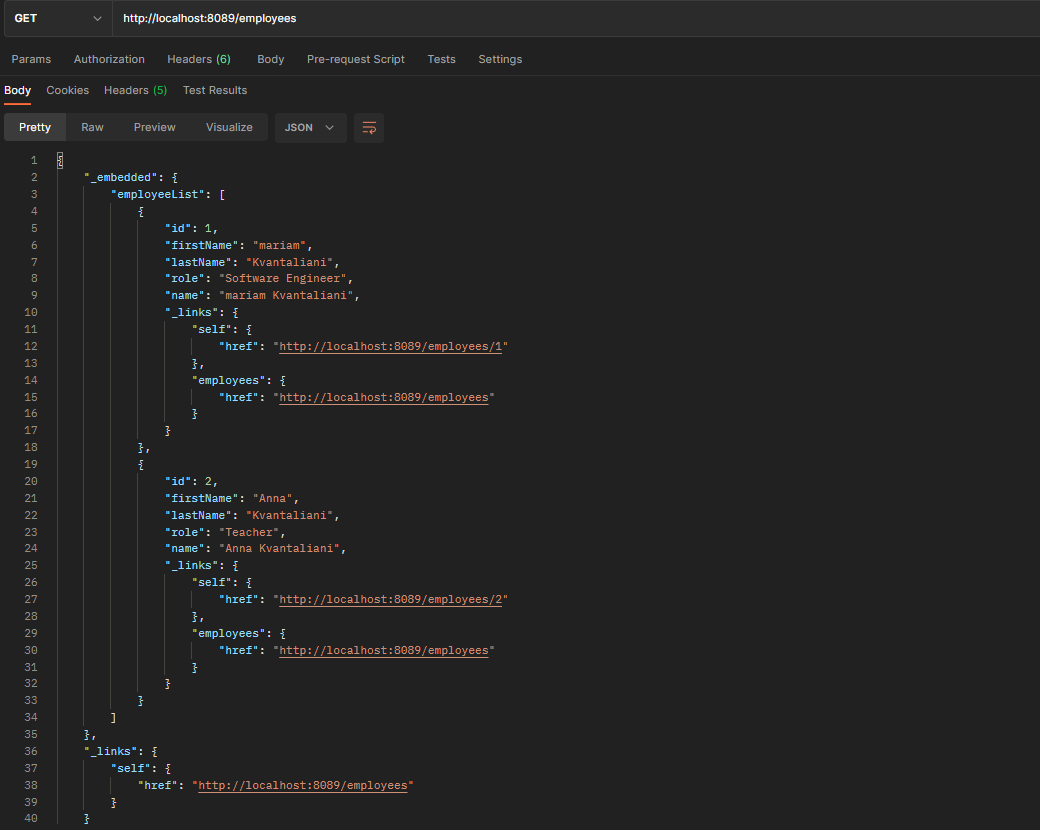1040x830 pixels.
Task: Click the "mariam" firstName value
Action: click(x=279, y=245)
